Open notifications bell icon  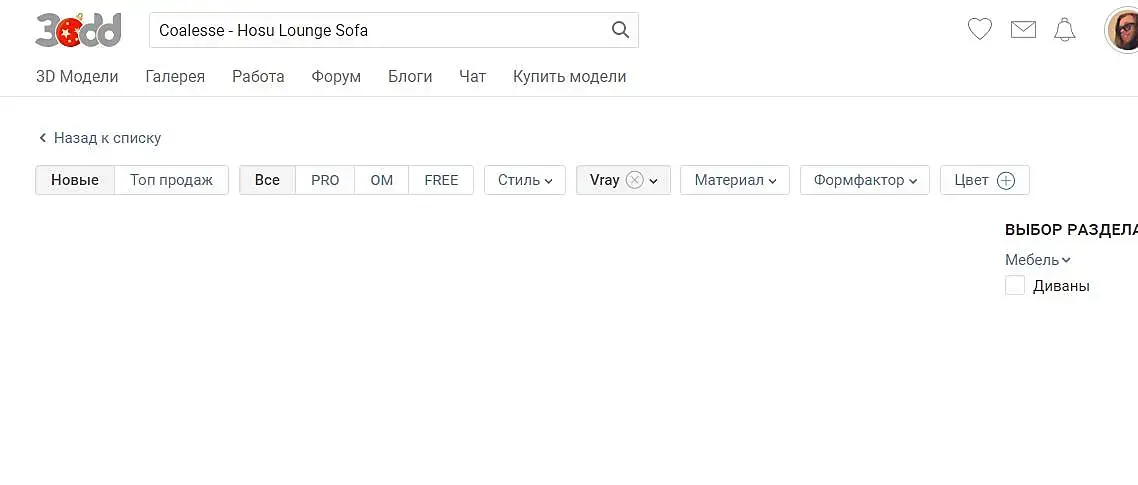click(1065, 30)
